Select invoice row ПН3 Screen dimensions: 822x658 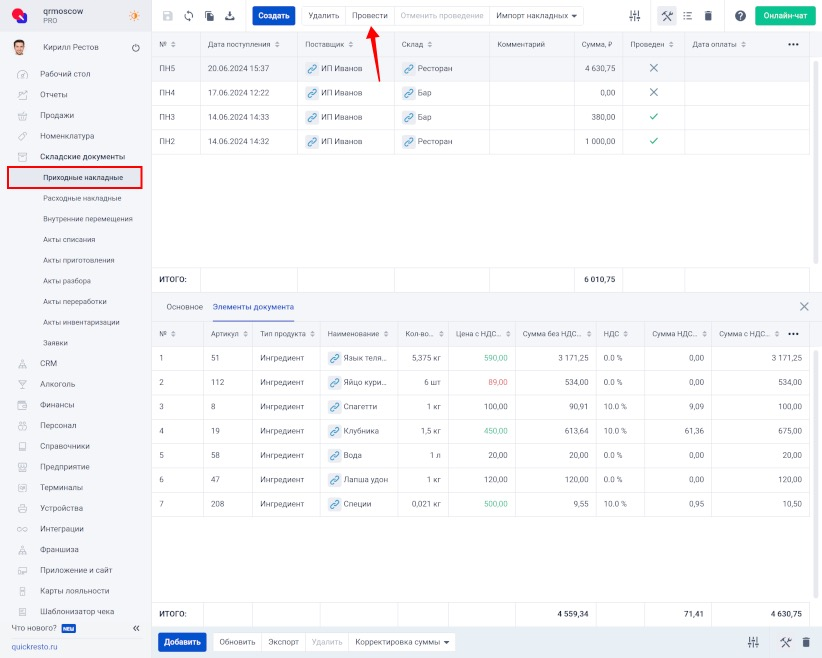coord(481,117)
